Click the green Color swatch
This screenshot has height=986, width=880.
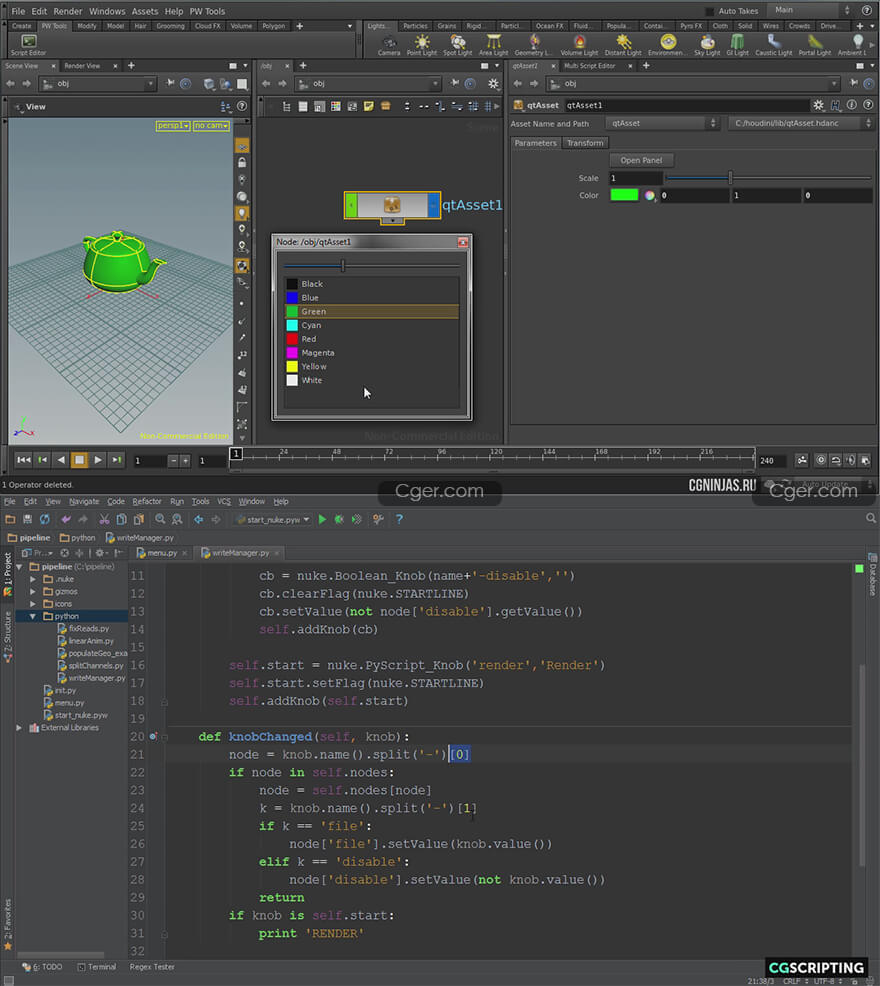point(624,195)
